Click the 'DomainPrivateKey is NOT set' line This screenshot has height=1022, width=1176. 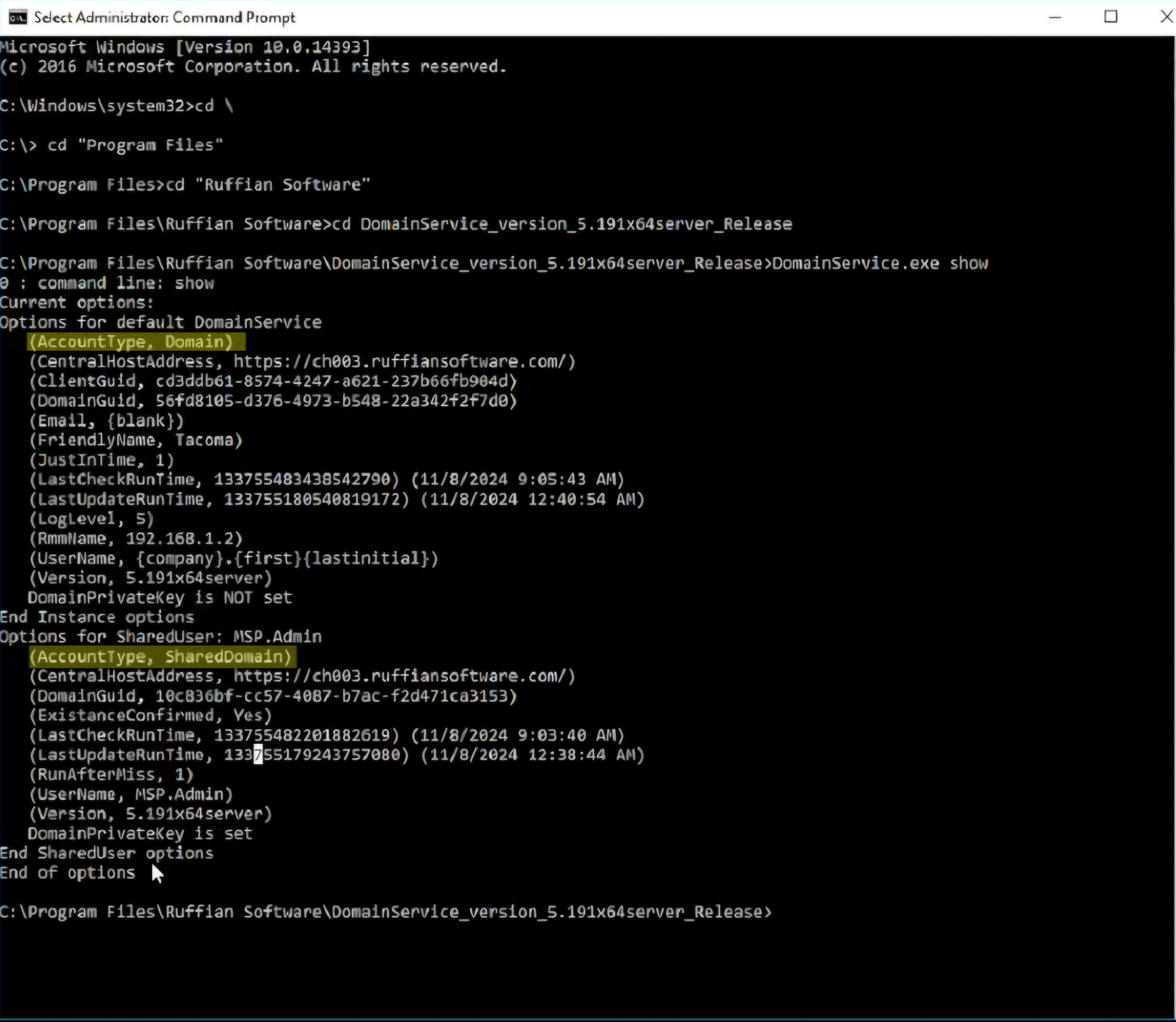(160, 598)
